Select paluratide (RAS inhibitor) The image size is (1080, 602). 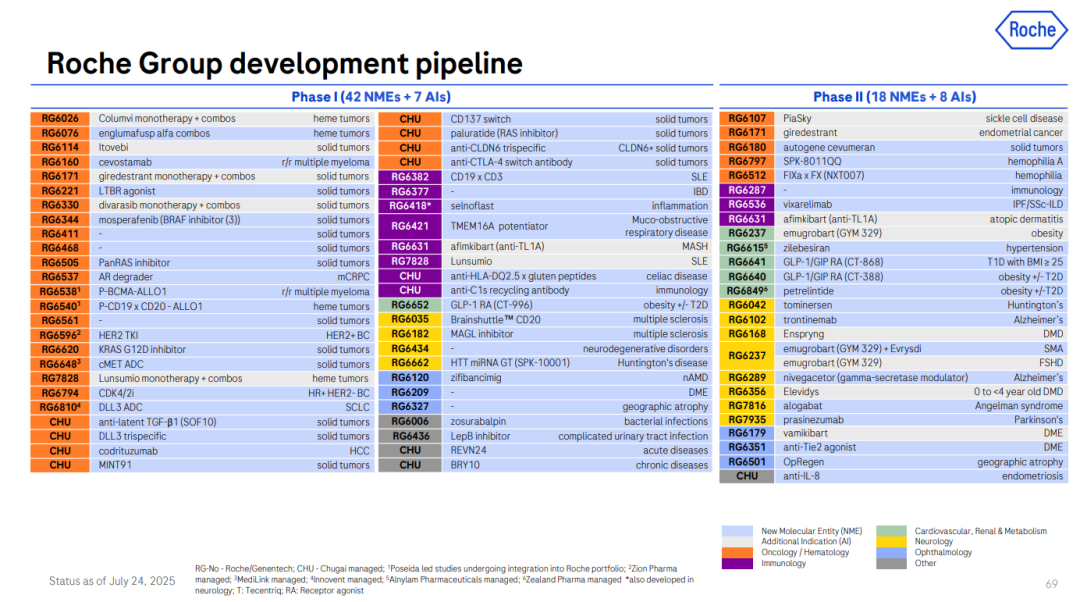coord(504,134)
